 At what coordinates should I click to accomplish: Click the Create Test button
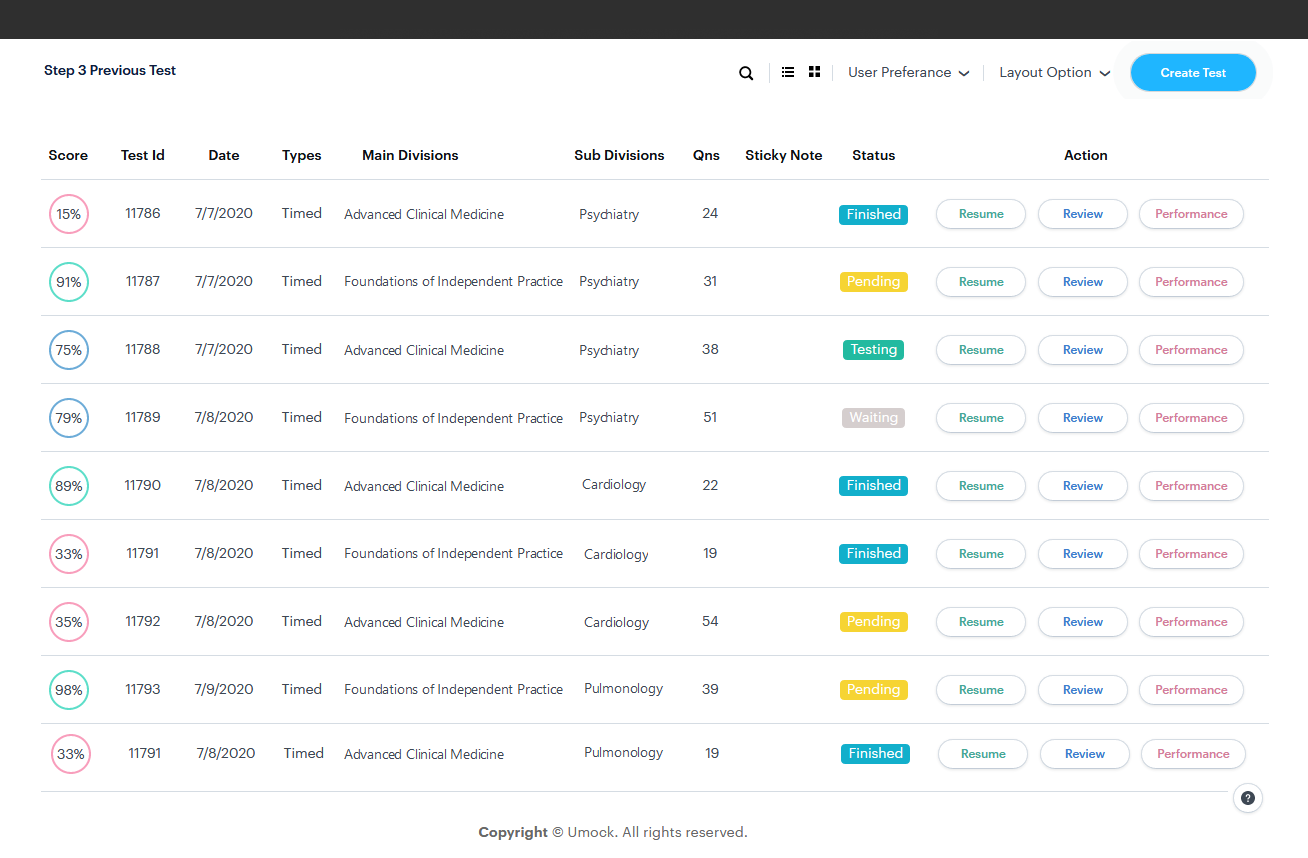pos(1193,73)
